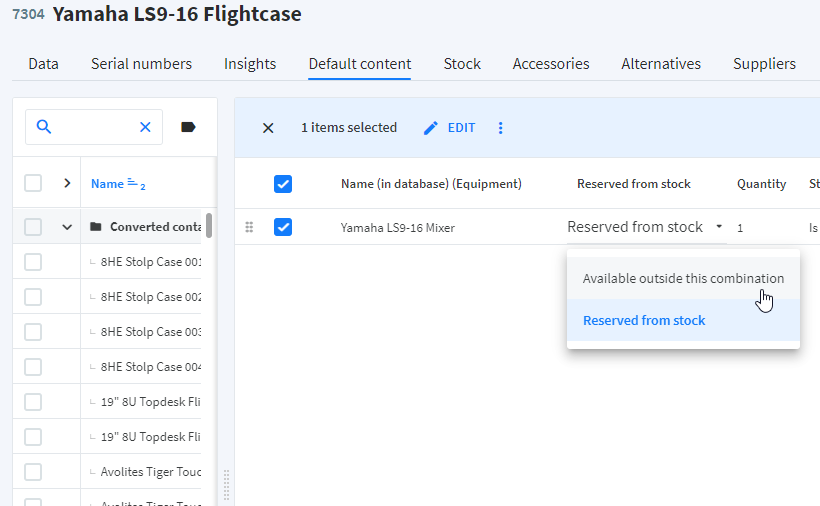Image resolution: width=820 pixels, height=506 pixels.
Task: Click the Yamaha LS9-16 Mixer name cell
Action: pos(397,228)
